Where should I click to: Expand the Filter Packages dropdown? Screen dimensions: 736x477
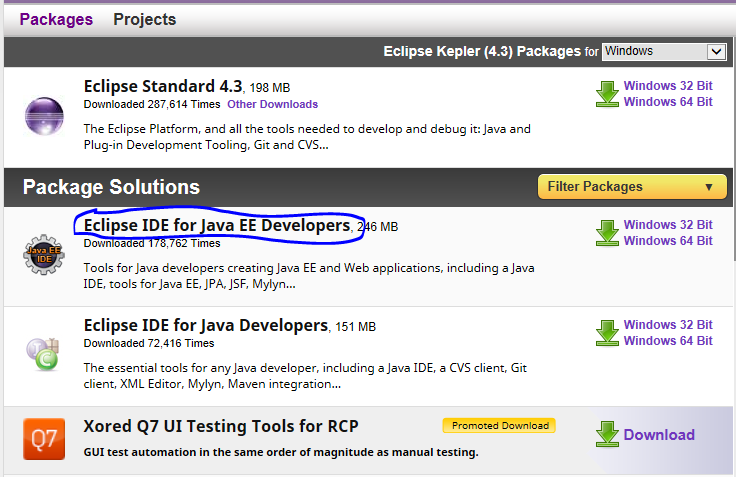pos(632,187)
